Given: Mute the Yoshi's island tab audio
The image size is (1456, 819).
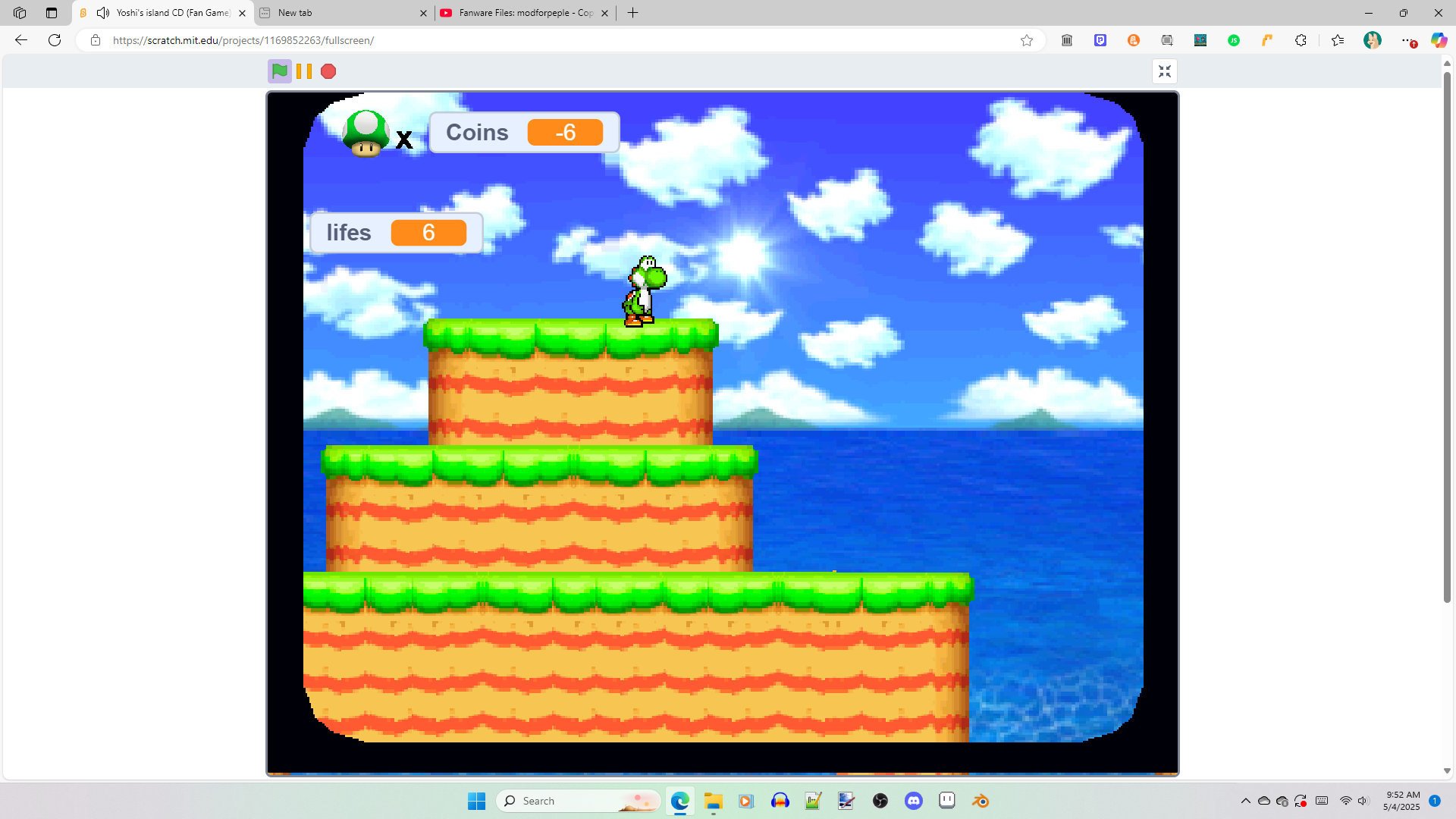Looking at the screenshot, I should (103, 13).
